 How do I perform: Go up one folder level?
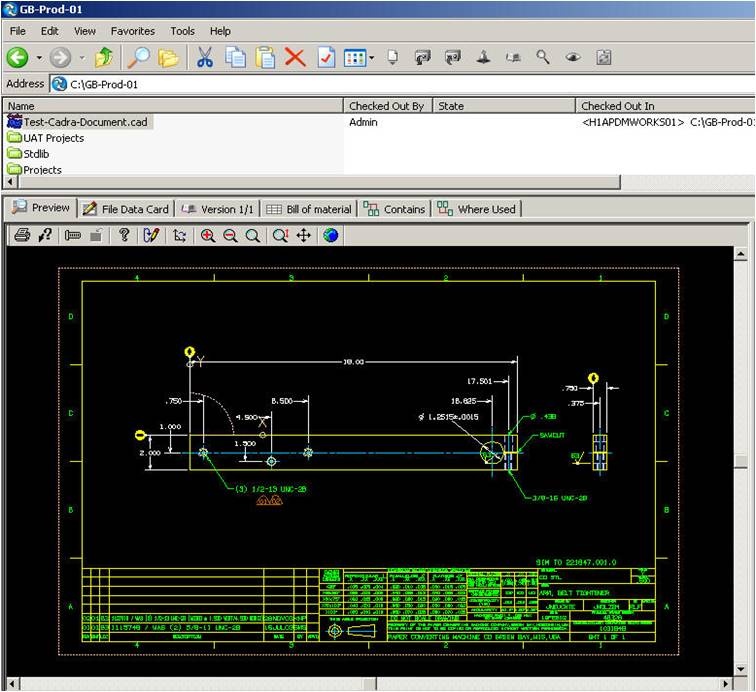click(x=104, y=57)
